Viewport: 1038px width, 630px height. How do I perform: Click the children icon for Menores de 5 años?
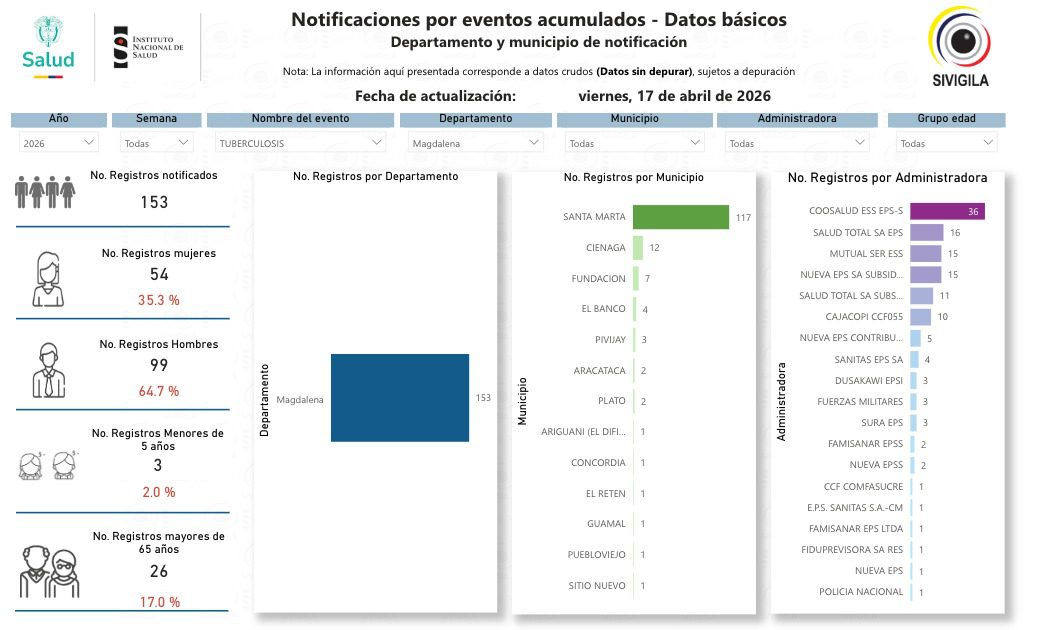[x=48, y=465]
